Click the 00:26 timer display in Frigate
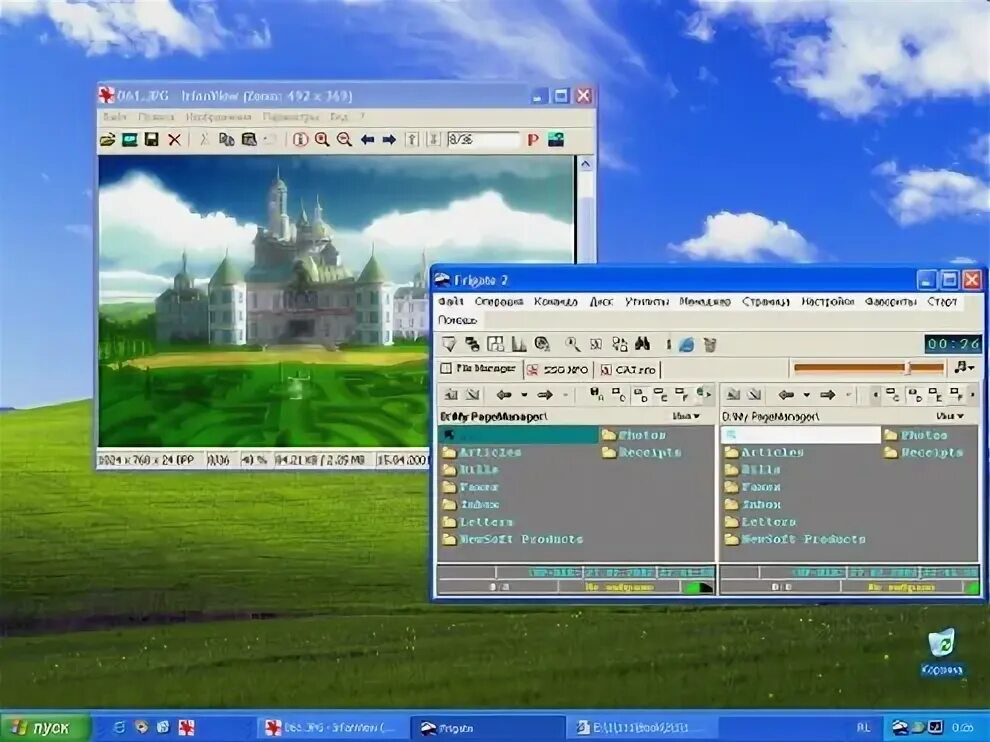This screenshot has width=990, height=742. pyautogui.click(x=953, y=344)
